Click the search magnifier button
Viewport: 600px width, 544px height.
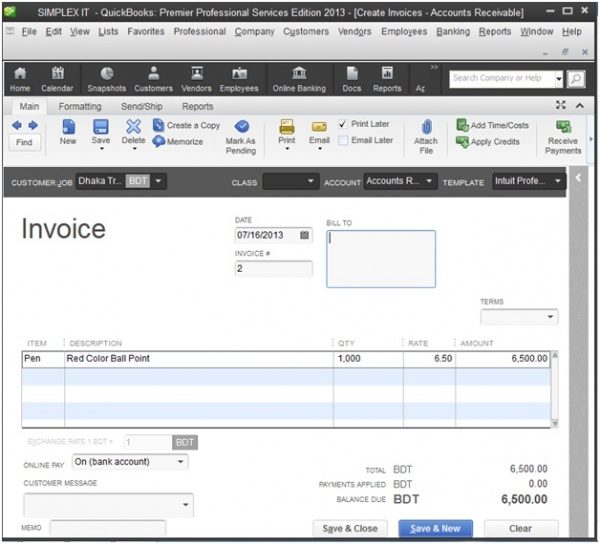576,79
